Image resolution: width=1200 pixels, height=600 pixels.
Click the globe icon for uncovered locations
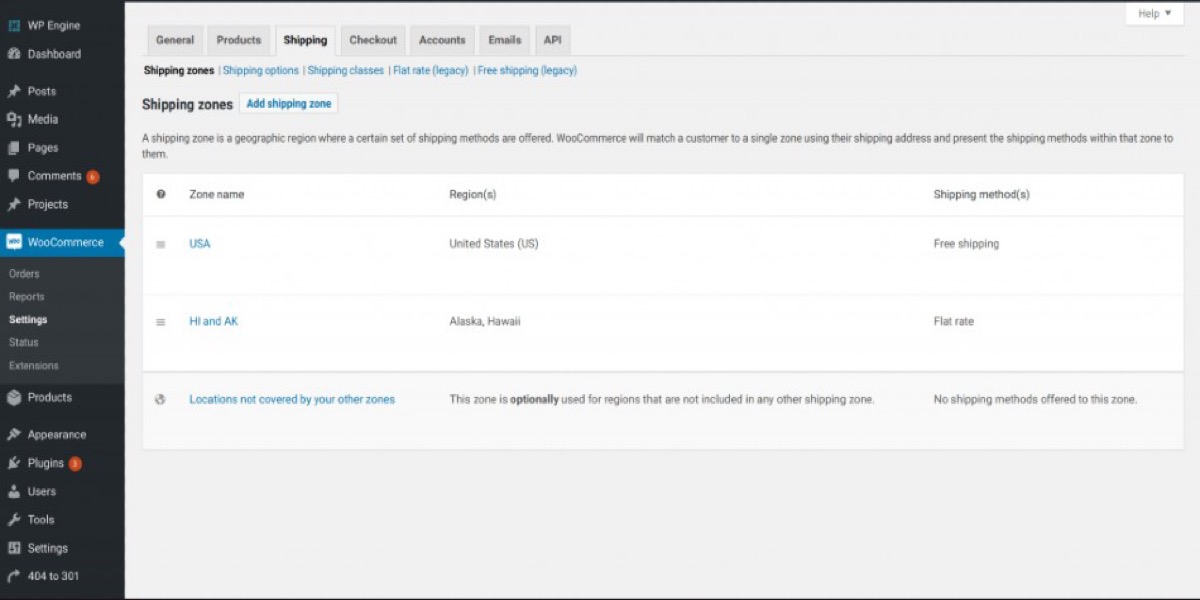tap(161, 400)
